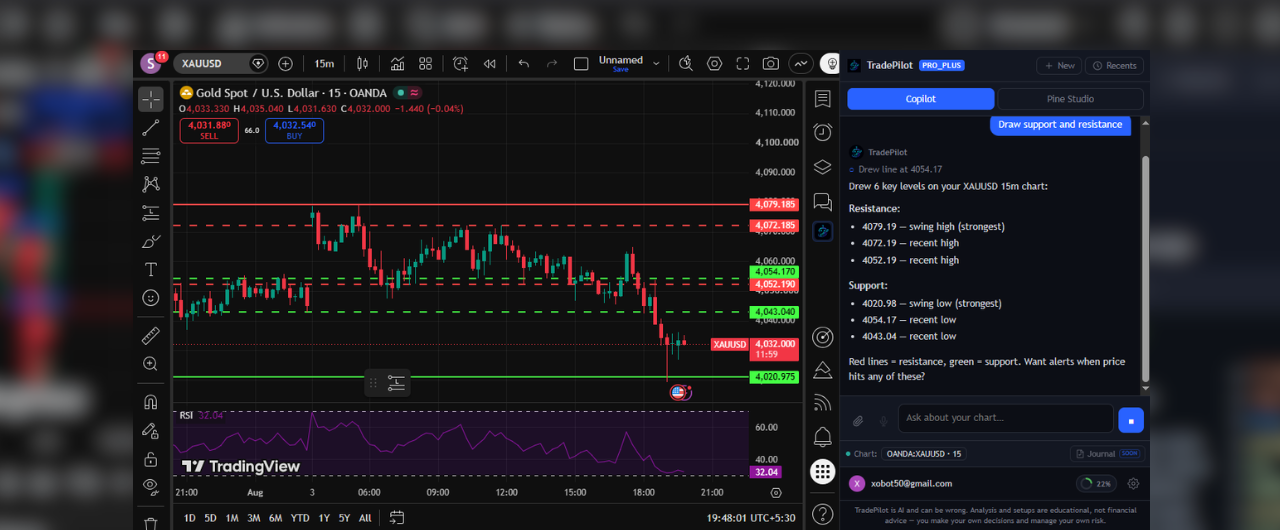Screen dimensions: 1280x530
Task: Open Recents chat history
Action: pyautogui.click(x=1114, y=65)
